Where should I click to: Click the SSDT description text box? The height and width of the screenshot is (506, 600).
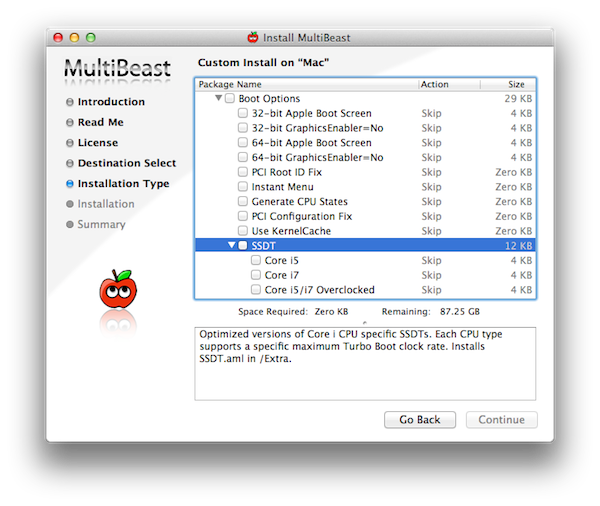click(365, 364)
